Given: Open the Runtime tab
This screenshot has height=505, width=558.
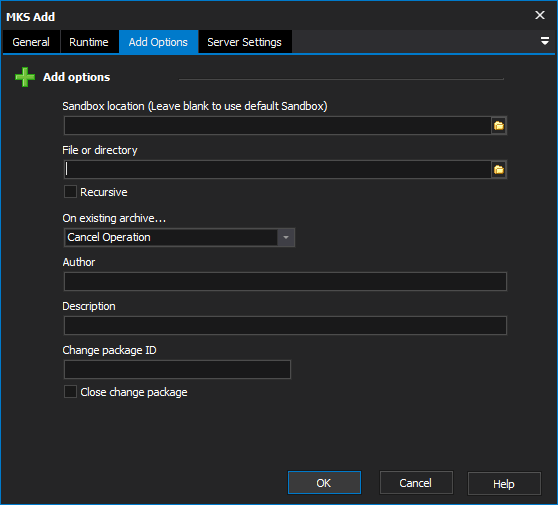Looking at the screenshot, I should point(89,42).
